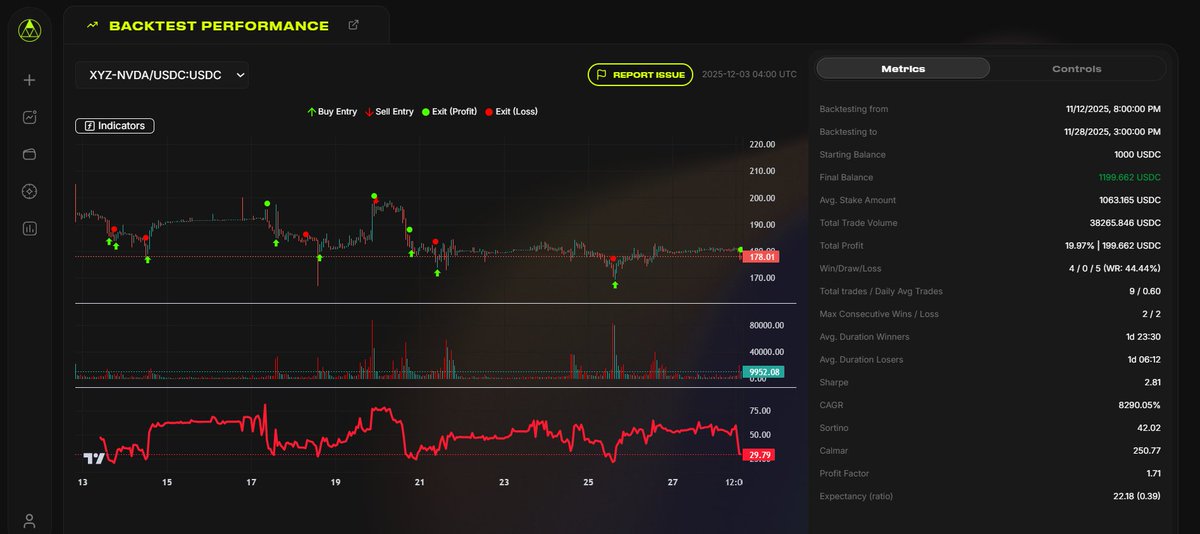1200x534 pixels.
Task: Click the 9952.08 volume label
Action: (x=764, y=372)
